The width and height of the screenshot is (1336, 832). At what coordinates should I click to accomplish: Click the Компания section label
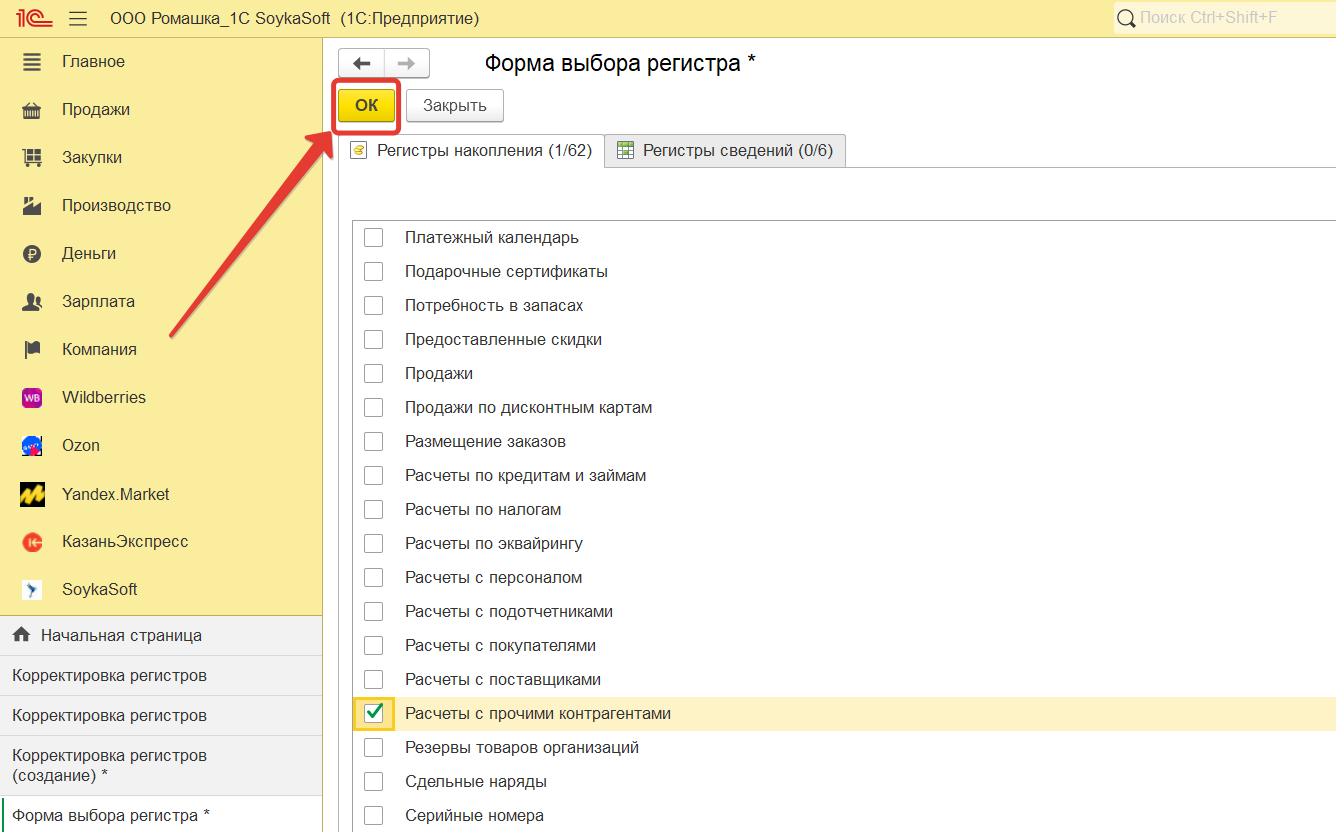click(99, 350)
